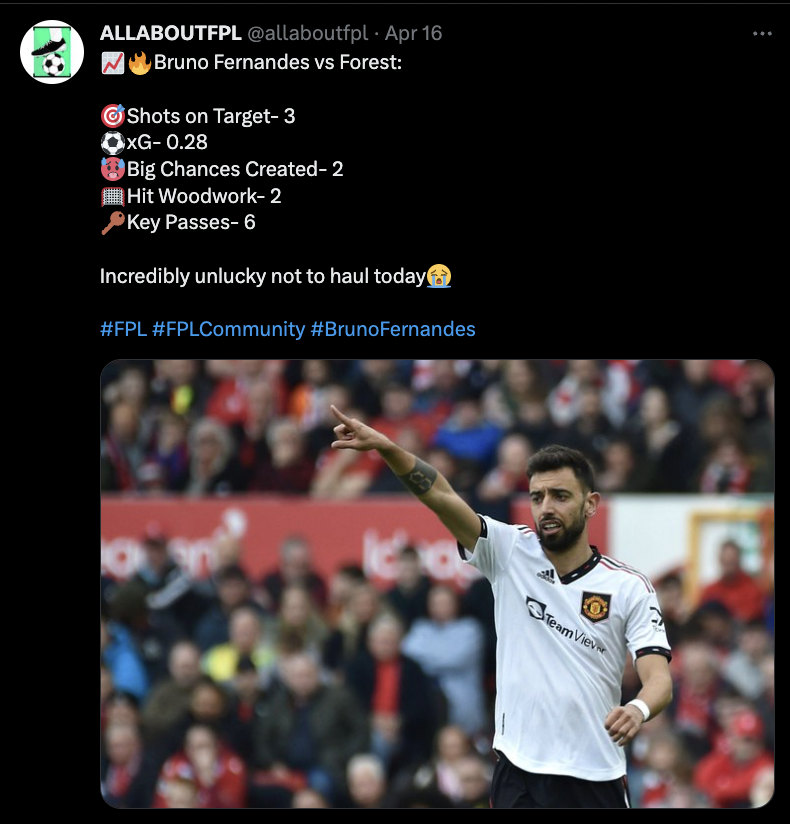Click the ALLABOUTFPL profile avatar
Viewport: 790px width, 824px height.
(x=52, y=52)
